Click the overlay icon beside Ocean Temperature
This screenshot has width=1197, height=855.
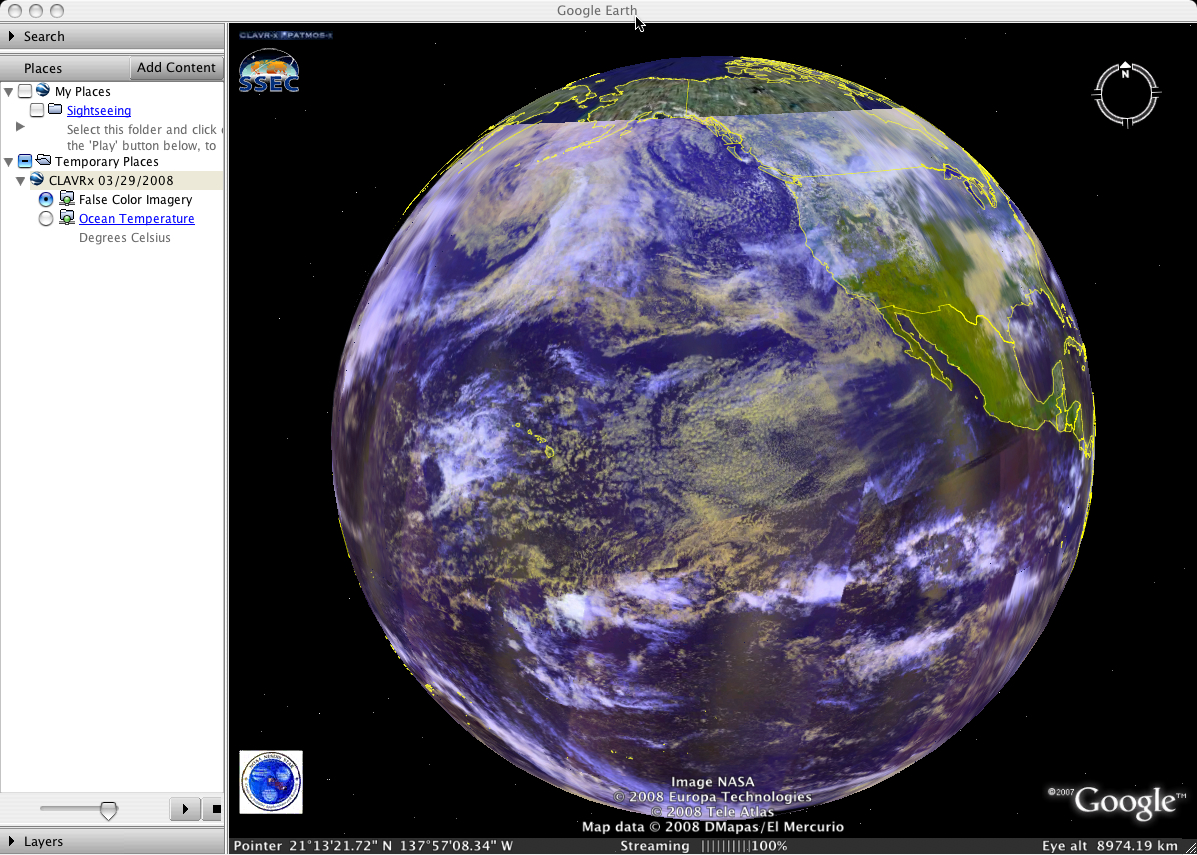(66, 218)
